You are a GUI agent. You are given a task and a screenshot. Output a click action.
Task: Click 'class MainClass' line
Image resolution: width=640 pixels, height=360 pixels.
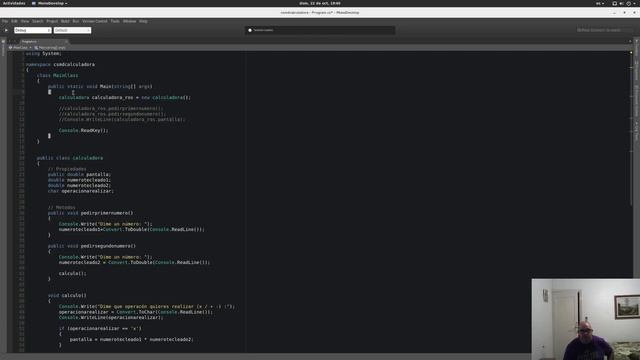pyautogui.click(x=58, y=76)
